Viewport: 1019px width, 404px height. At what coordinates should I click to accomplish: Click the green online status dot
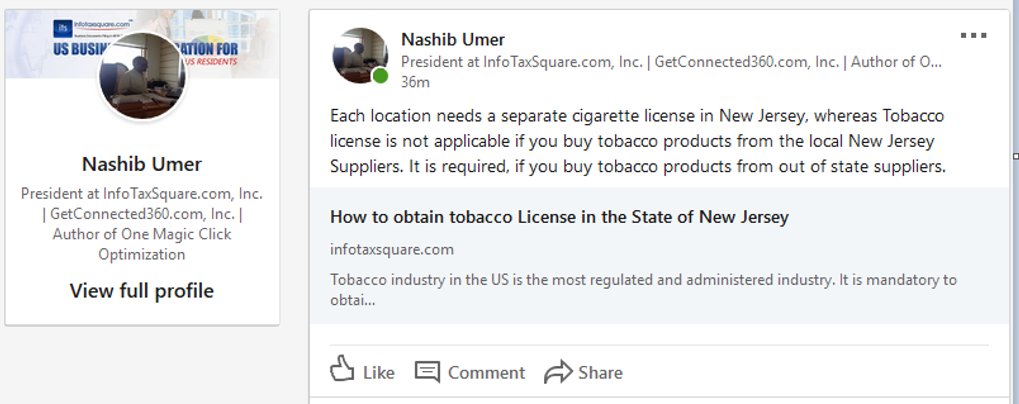[x=380, y=76]
